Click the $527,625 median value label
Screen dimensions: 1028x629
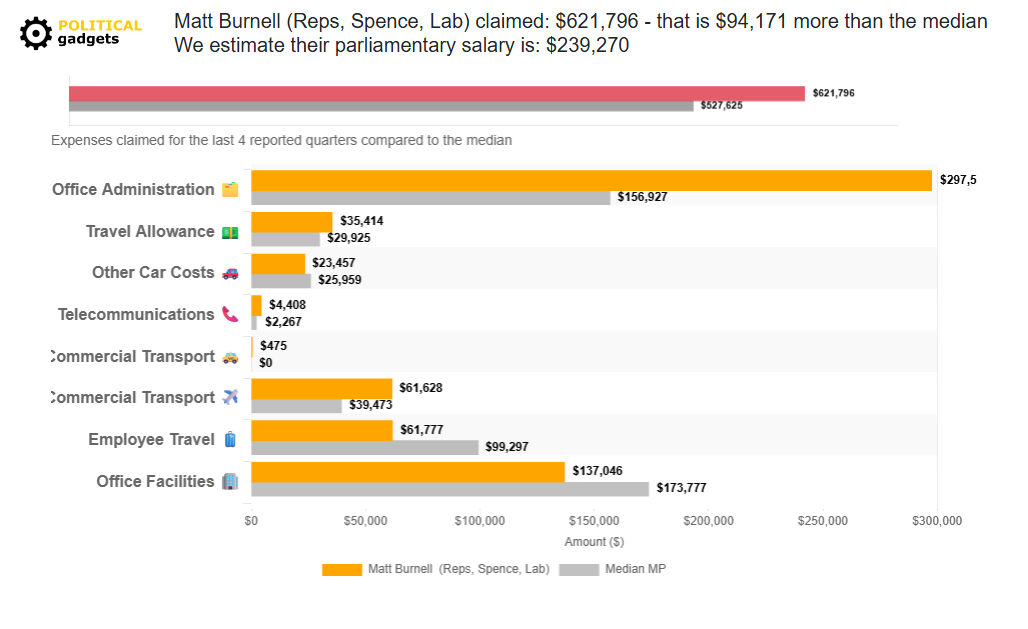pyautogui.click(x=721, y=106)
